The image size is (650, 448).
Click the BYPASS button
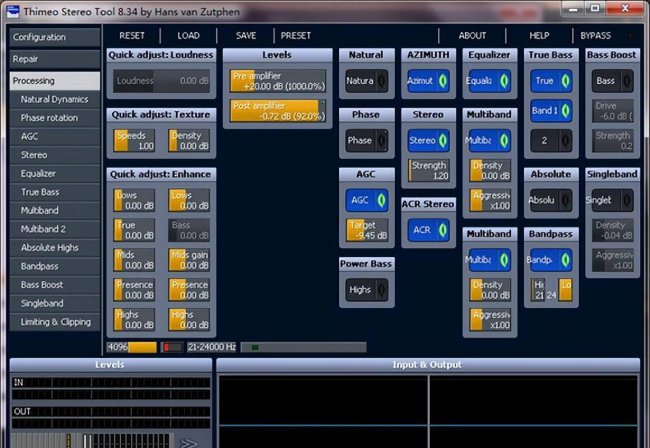(595, 36)
